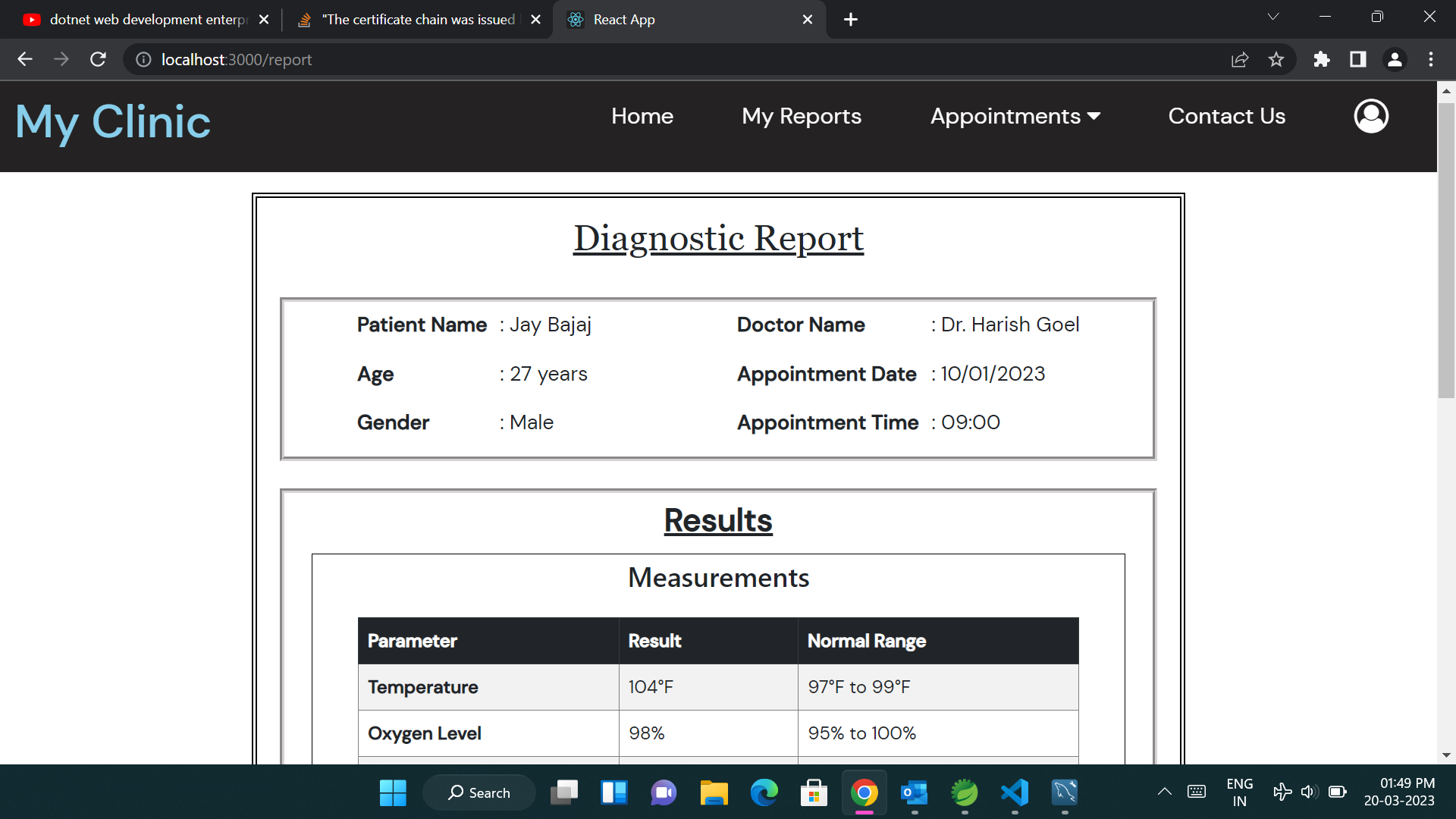This screenshot has width=1456, height=819.
Task: Open the touch keyboard from the tray
Action: pyautogui.click(x=1197, y=792)
